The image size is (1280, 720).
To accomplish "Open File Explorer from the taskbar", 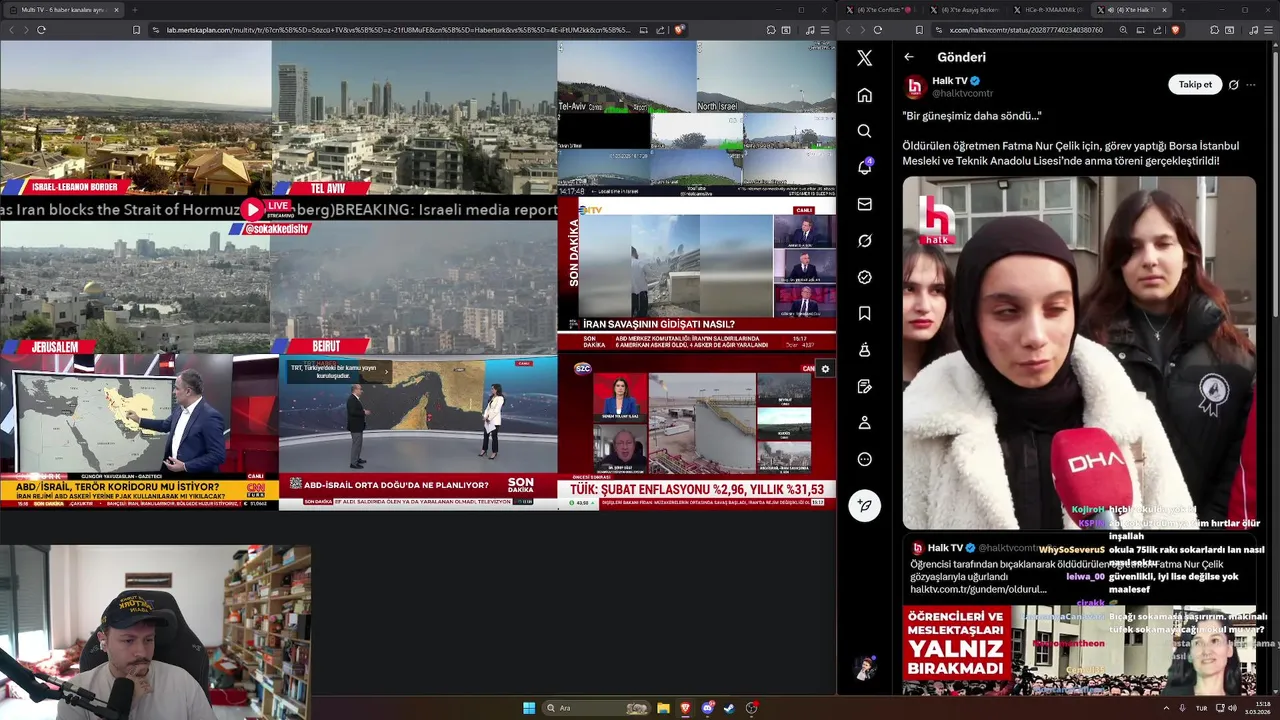I will click(663, 708).
